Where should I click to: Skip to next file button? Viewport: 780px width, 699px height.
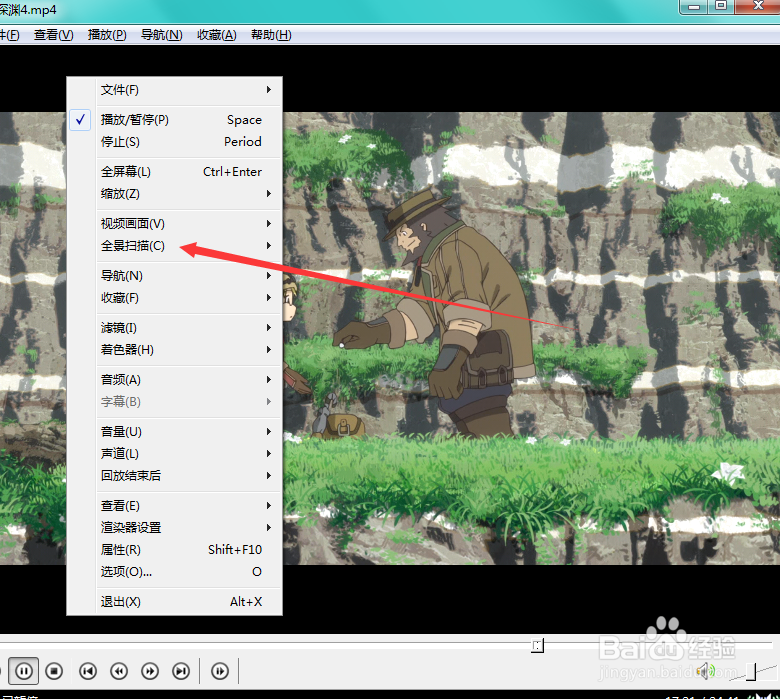pos(181,671)
